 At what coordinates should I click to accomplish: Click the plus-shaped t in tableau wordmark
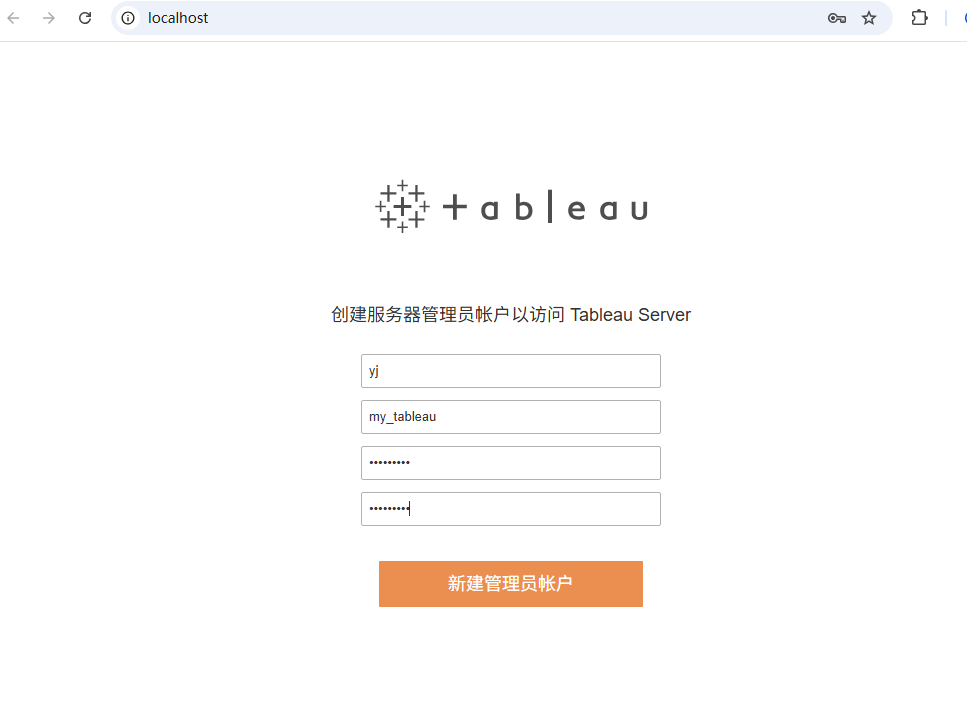tap(455, 207)
